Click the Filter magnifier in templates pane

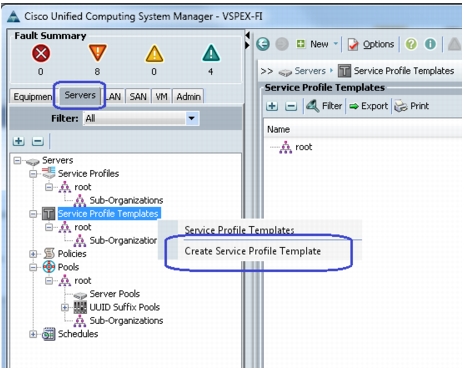312,106
